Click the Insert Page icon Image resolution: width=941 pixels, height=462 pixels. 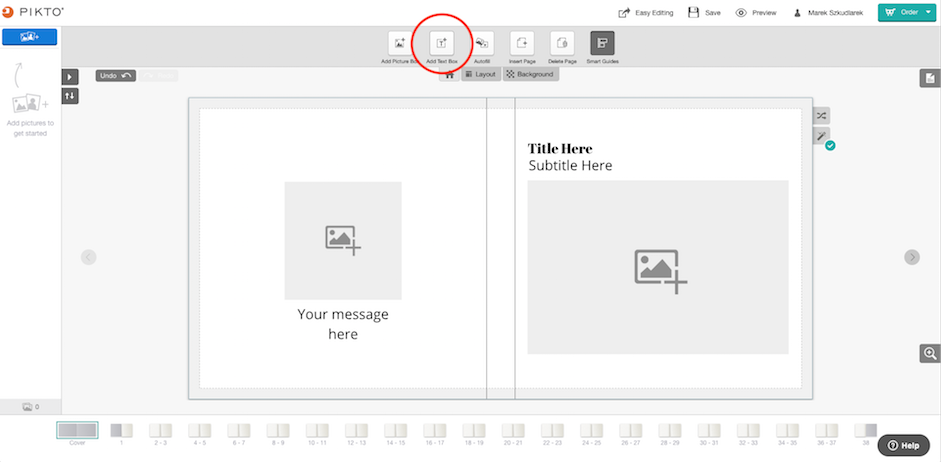pyautogui.click(x=522, y=43)
